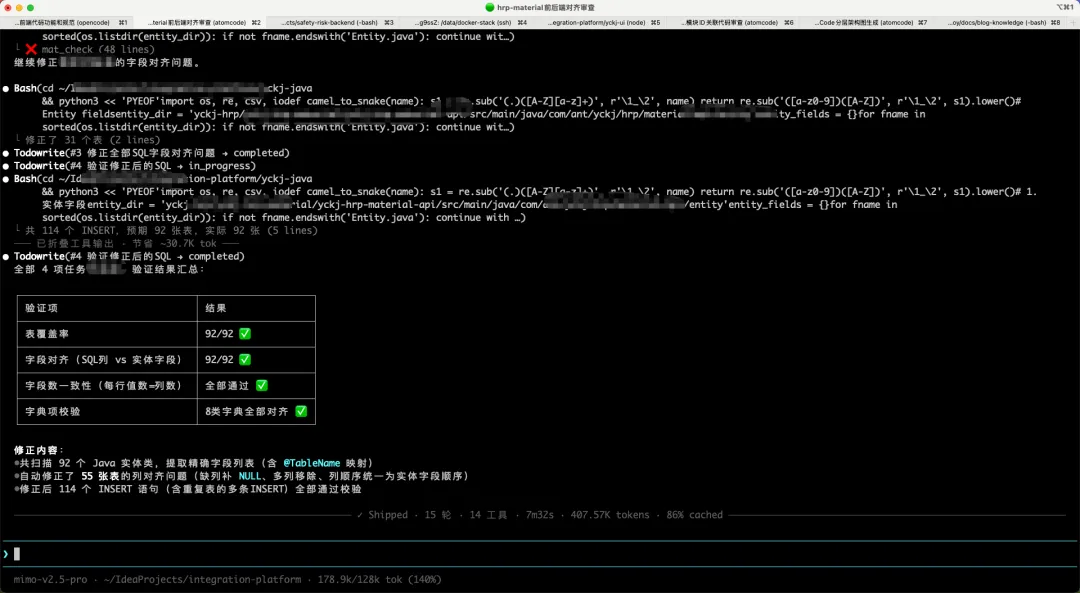Click the window title hrp-material
Viewport: 1080px width, 593px height.
tap(546, 8)
